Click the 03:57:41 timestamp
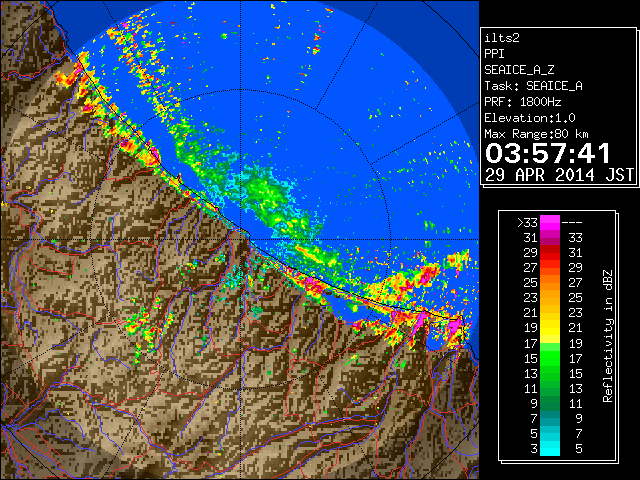 (x=547, y=153)
